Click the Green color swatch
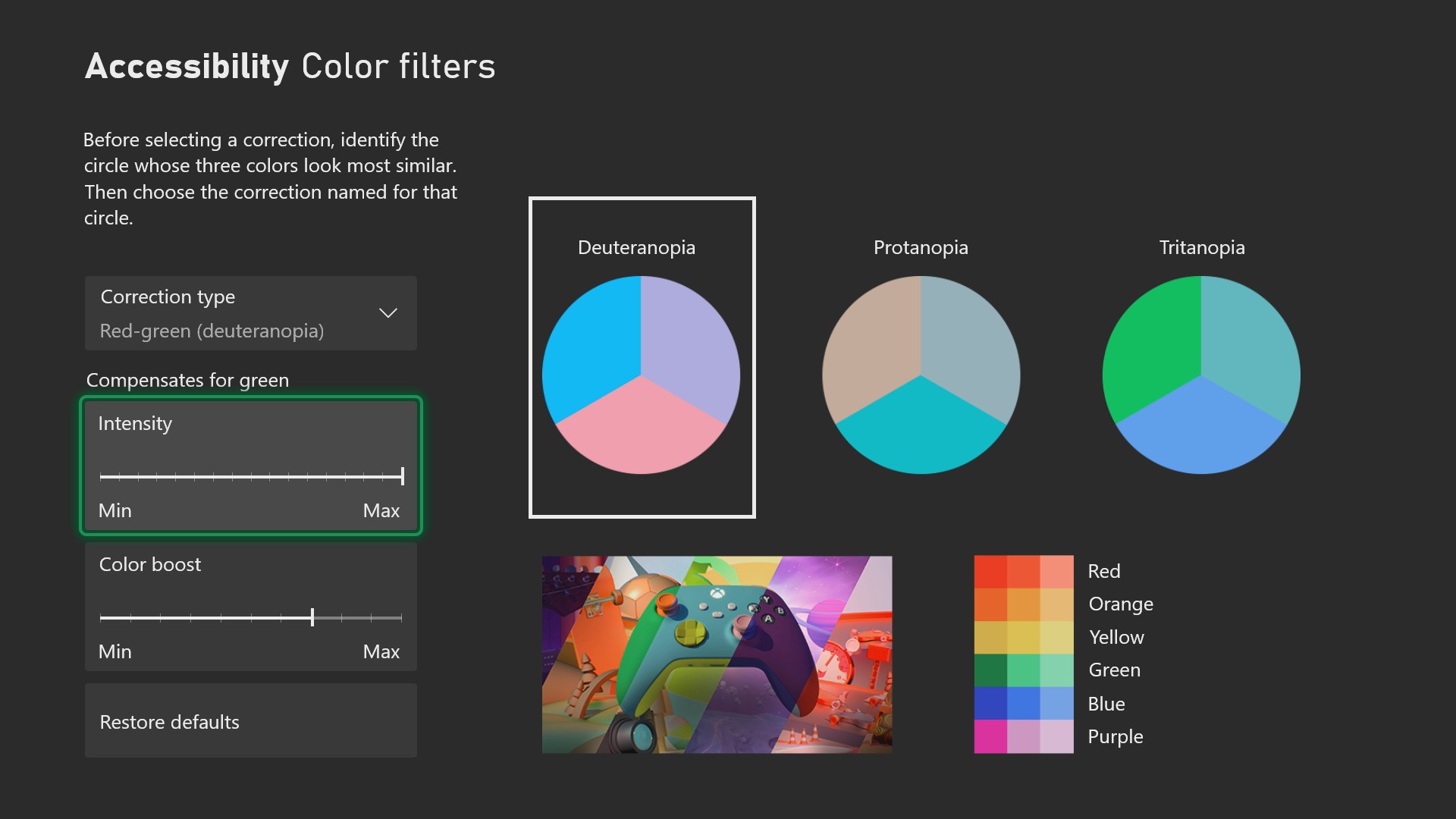Image resolution: width=1456 pixels, height=819 pixels. pos(991,668)
